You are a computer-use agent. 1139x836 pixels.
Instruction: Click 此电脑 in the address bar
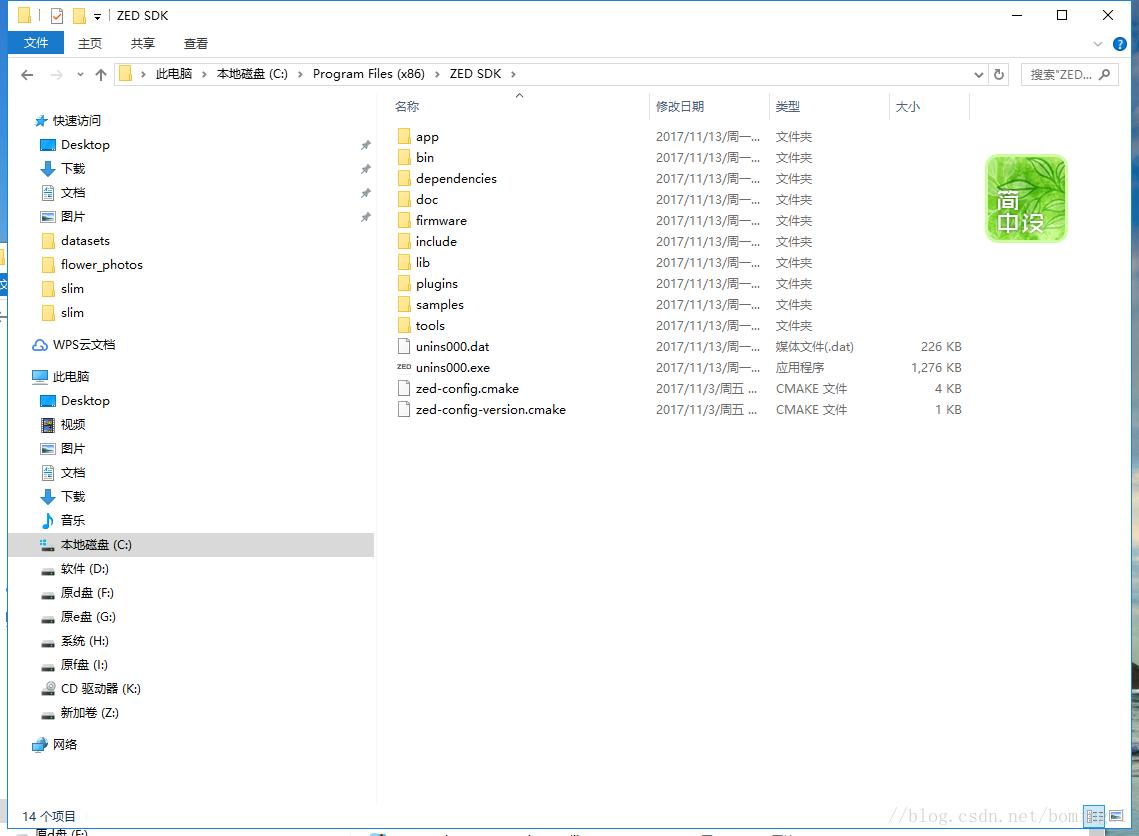(x=174, y=73)
